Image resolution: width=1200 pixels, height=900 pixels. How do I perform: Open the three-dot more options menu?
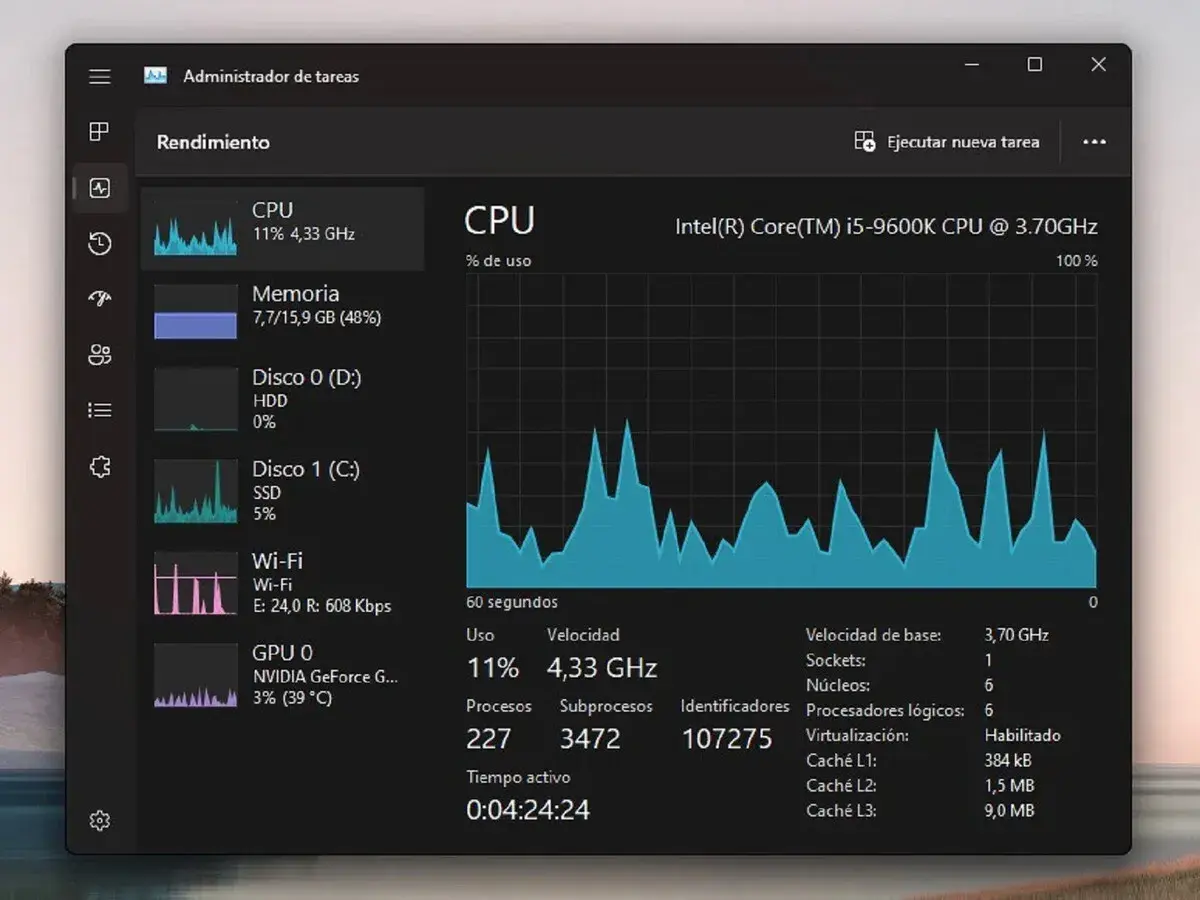1094,142
